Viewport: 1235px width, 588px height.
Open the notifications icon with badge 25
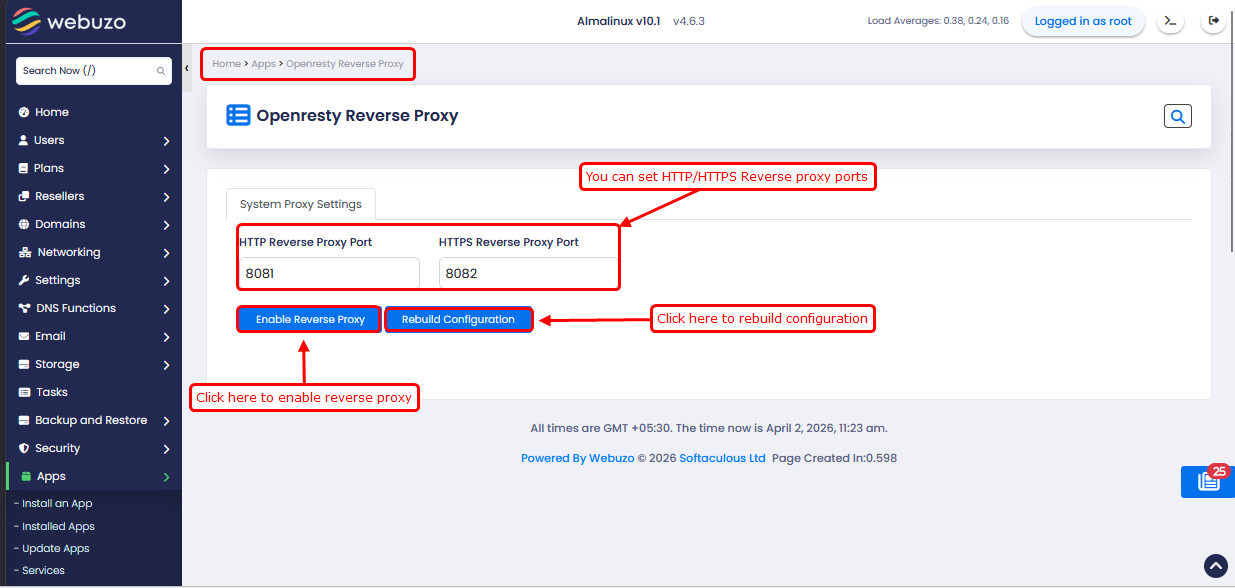click(x=1208, y=481)
